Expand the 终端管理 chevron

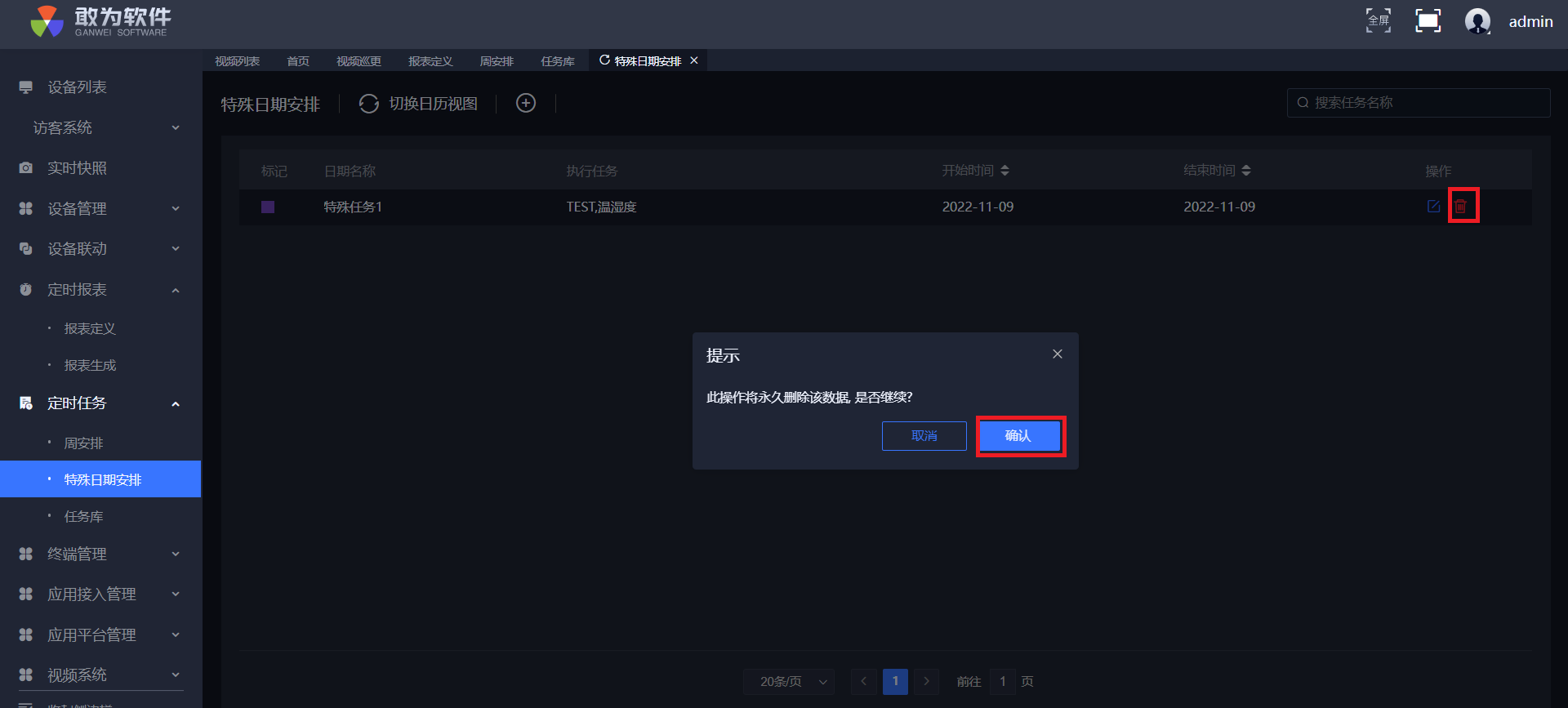pos(176,554)
